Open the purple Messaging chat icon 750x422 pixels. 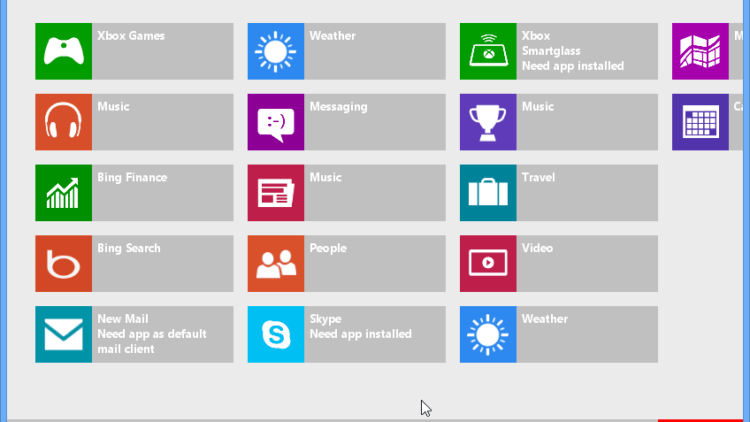pyautogui.click(x=276, y=122)
